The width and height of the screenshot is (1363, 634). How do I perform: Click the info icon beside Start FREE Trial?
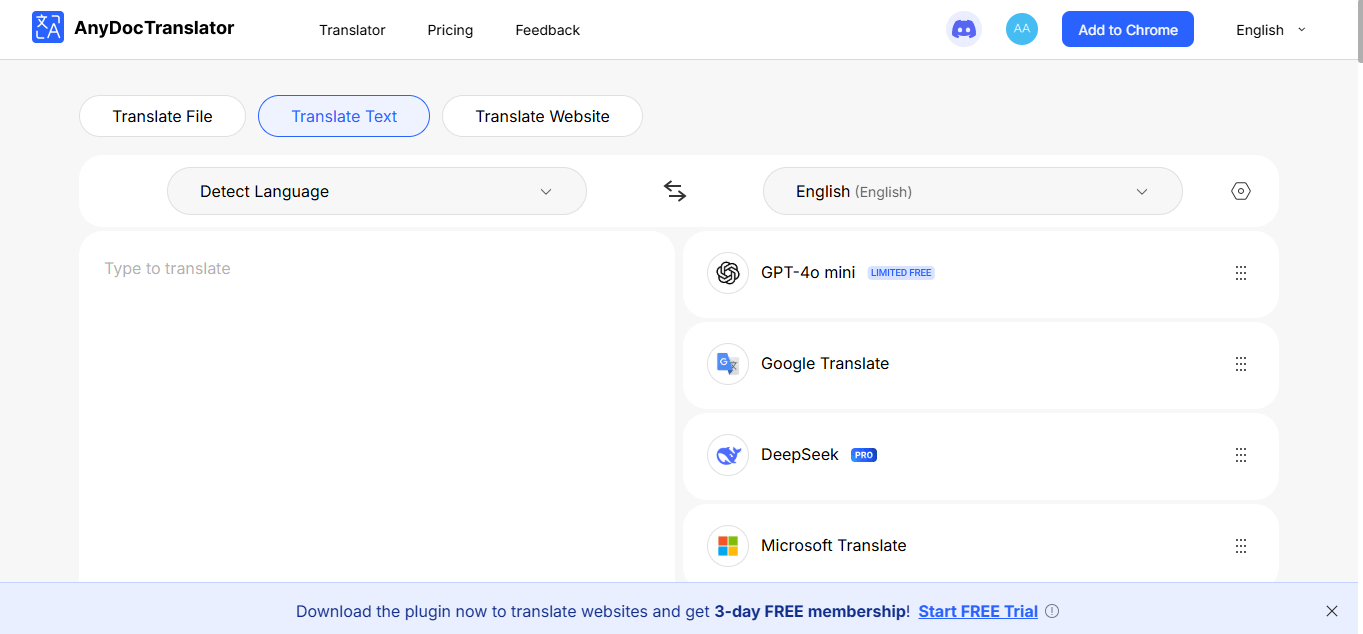click(x=1052, y=611)
